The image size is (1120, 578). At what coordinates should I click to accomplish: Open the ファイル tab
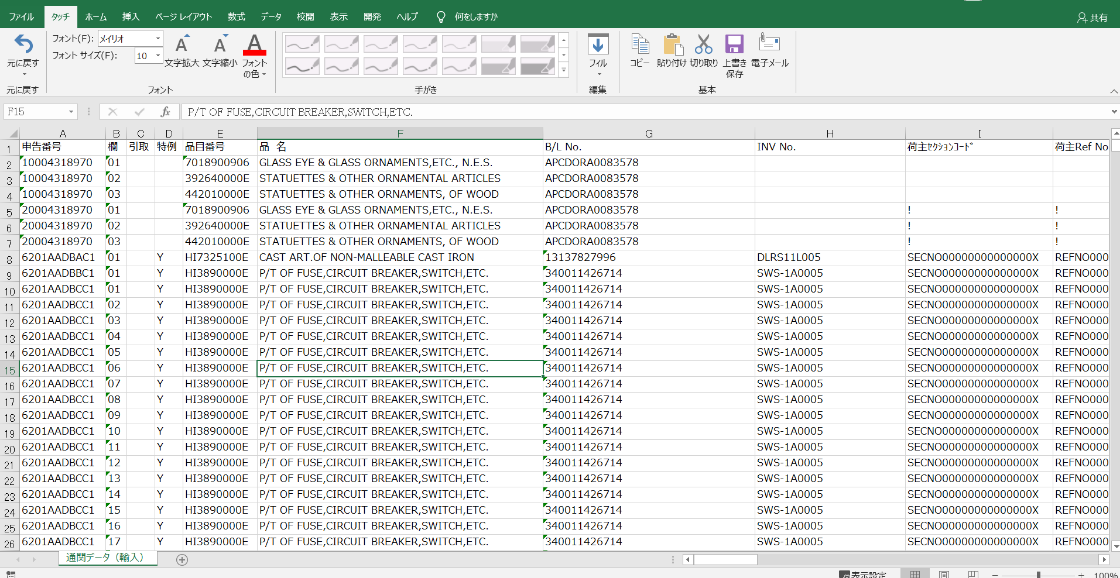tap(21, 16)
